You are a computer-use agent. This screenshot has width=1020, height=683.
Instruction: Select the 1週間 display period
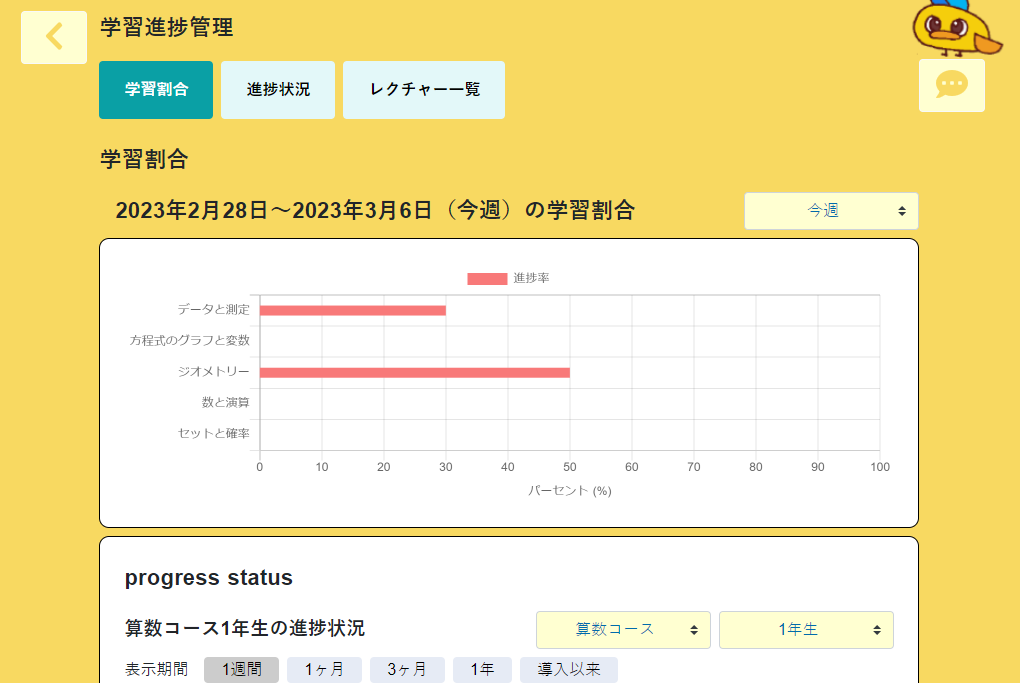pyautogui.click(x=241, y=670)
